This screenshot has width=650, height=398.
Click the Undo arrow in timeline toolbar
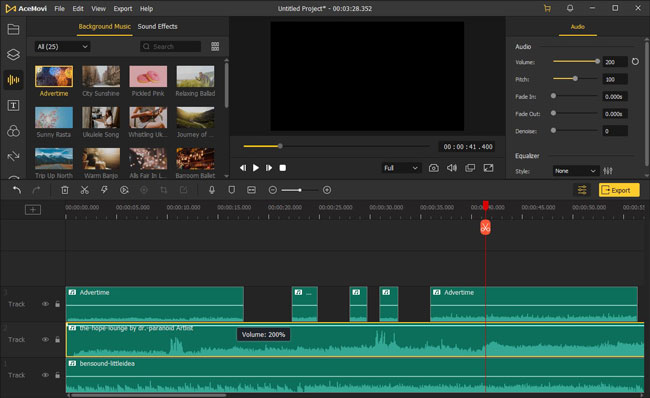(17, 190)
